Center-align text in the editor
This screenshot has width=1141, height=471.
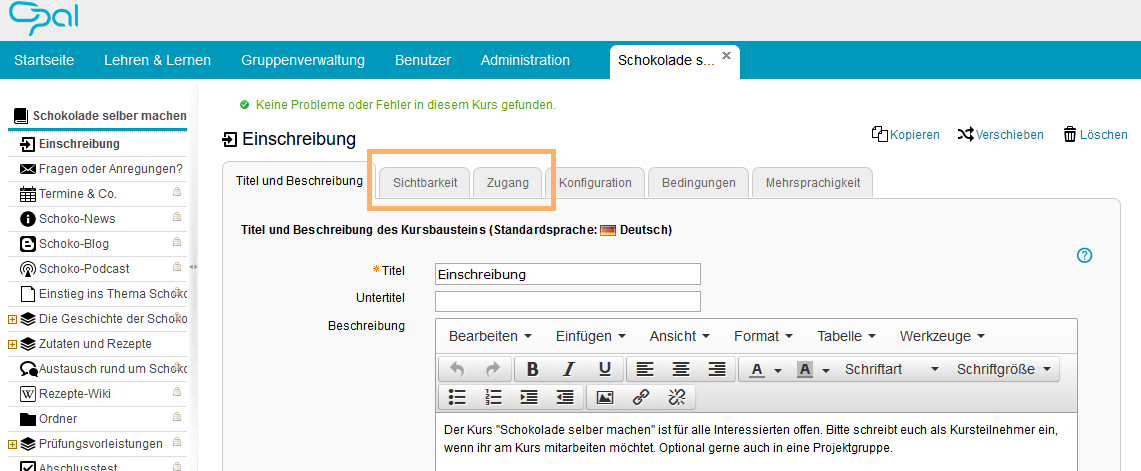pyautogui.click(x=681, y=369)
